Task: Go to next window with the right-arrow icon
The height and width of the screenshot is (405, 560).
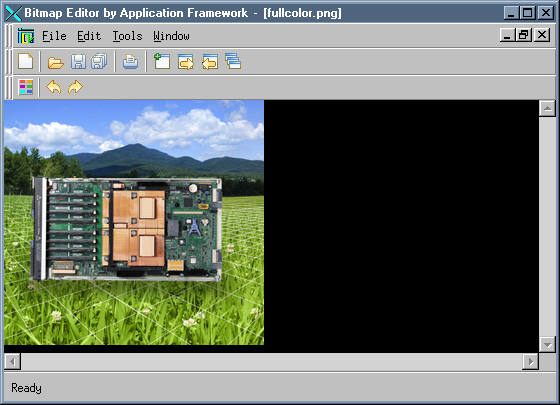Action: pyautogui.click(x=186, y=61)
